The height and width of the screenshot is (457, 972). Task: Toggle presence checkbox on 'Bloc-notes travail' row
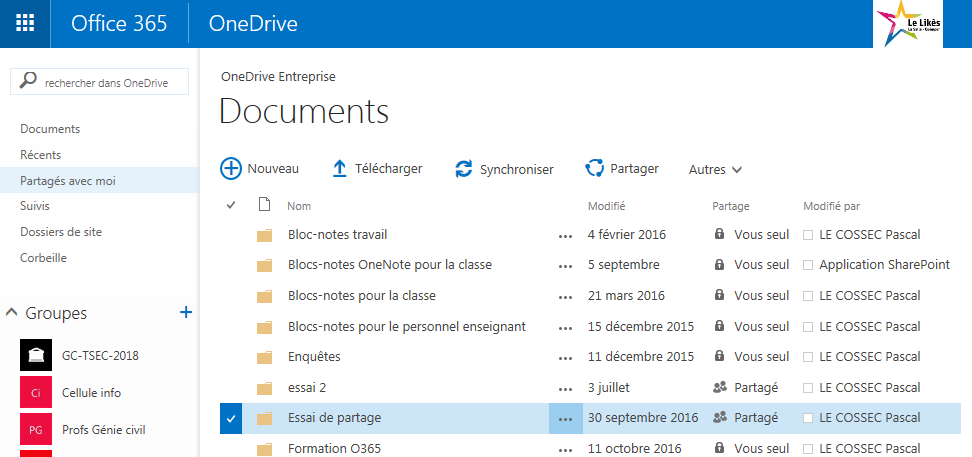[x=808, y=235]
